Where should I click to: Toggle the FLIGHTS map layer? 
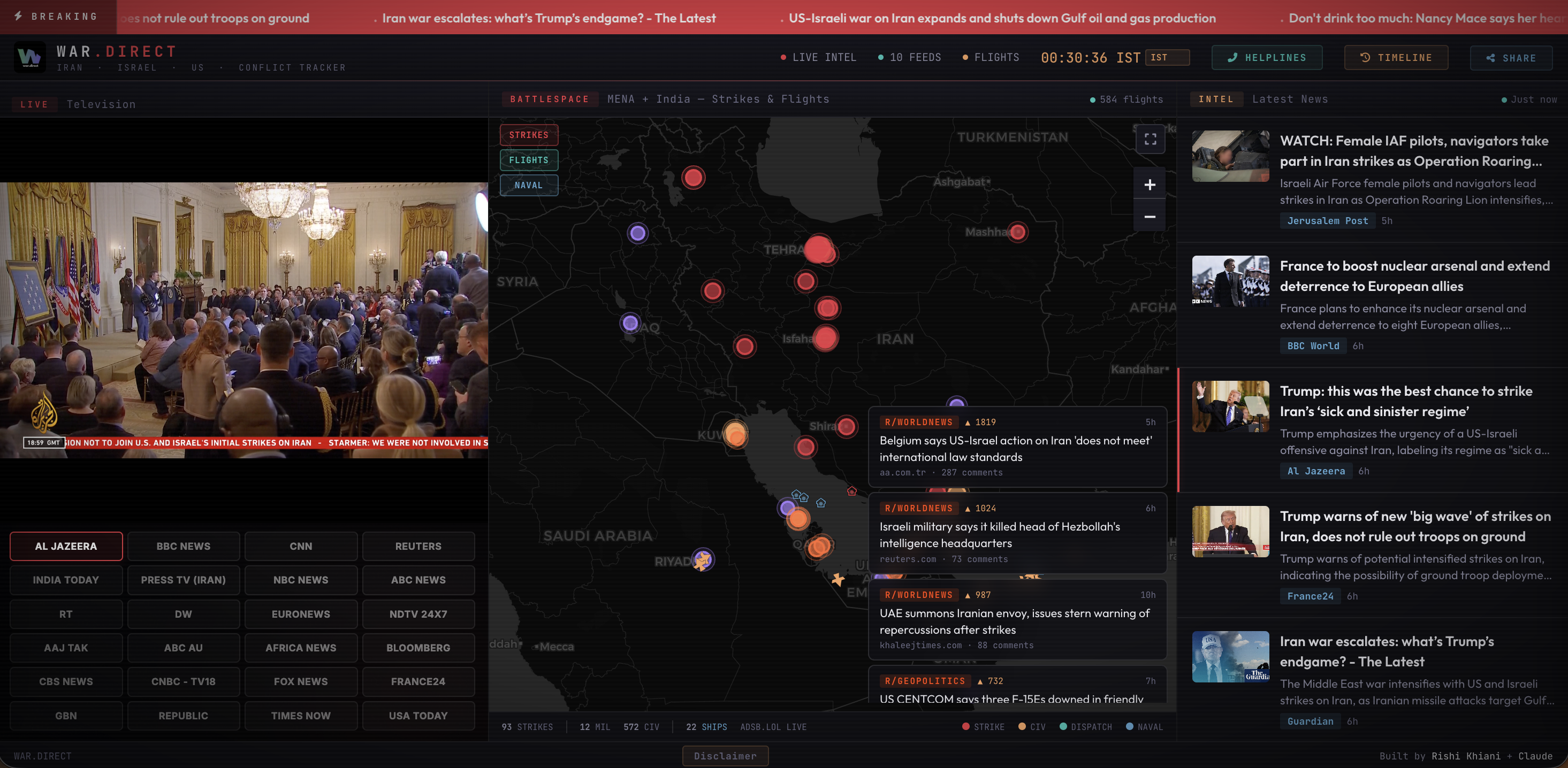coord(528,160)
